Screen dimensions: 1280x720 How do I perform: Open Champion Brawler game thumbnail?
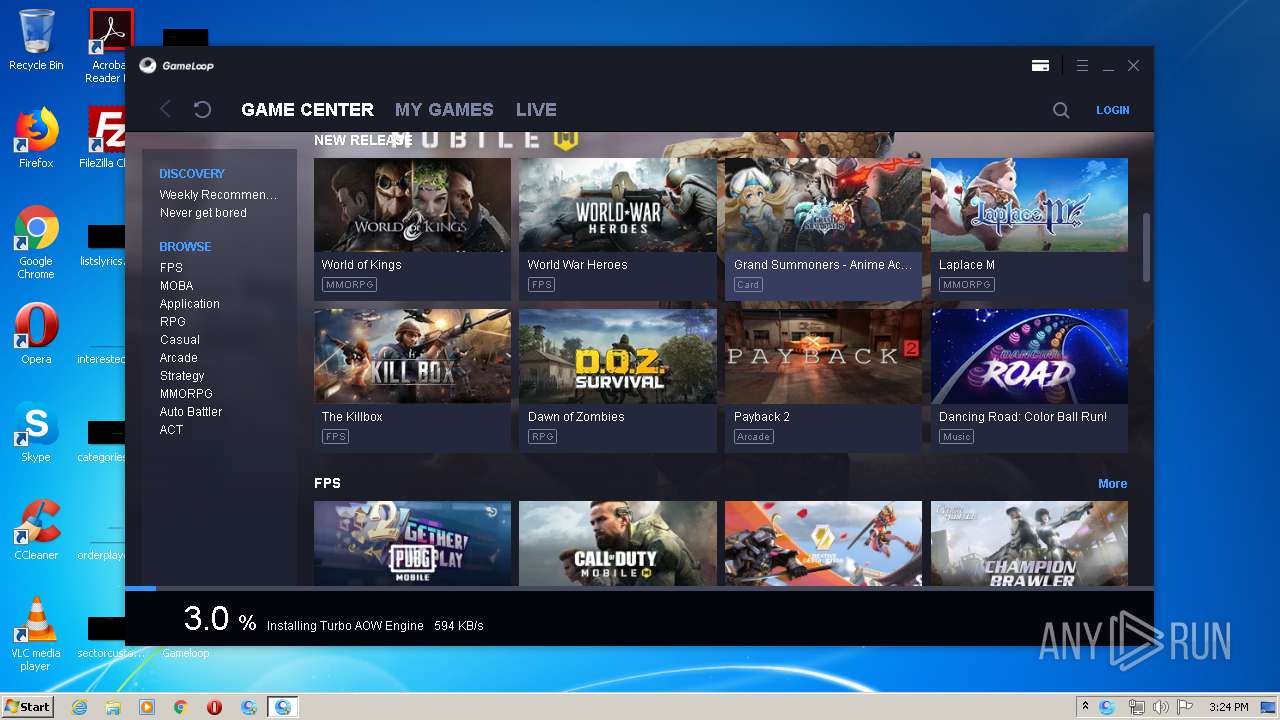pyautogui.click(x=1029, y=543)
